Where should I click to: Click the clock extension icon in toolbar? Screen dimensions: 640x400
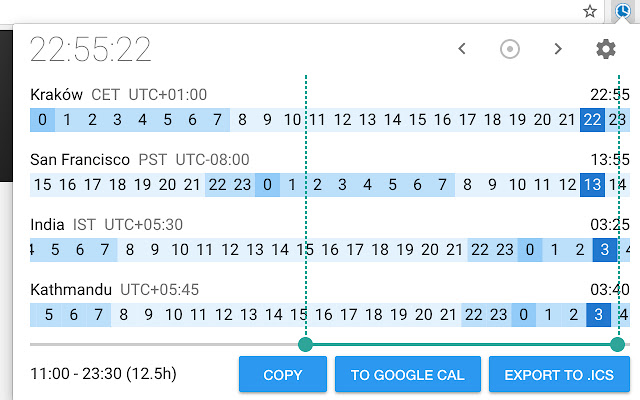point(624,11)
